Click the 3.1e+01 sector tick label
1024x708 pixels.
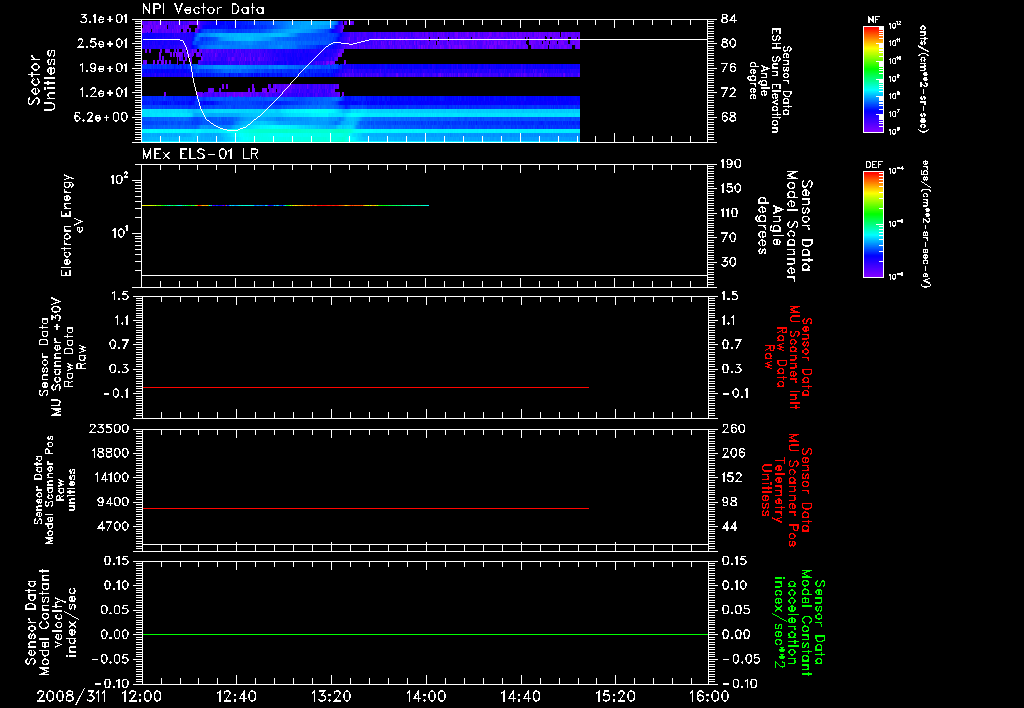click(x=104, y=19)
